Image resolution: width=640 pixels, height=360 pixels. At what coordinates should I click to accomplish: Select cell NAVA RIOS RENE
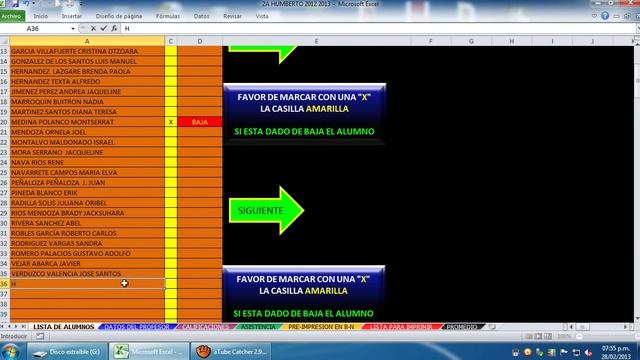(87, 162)
